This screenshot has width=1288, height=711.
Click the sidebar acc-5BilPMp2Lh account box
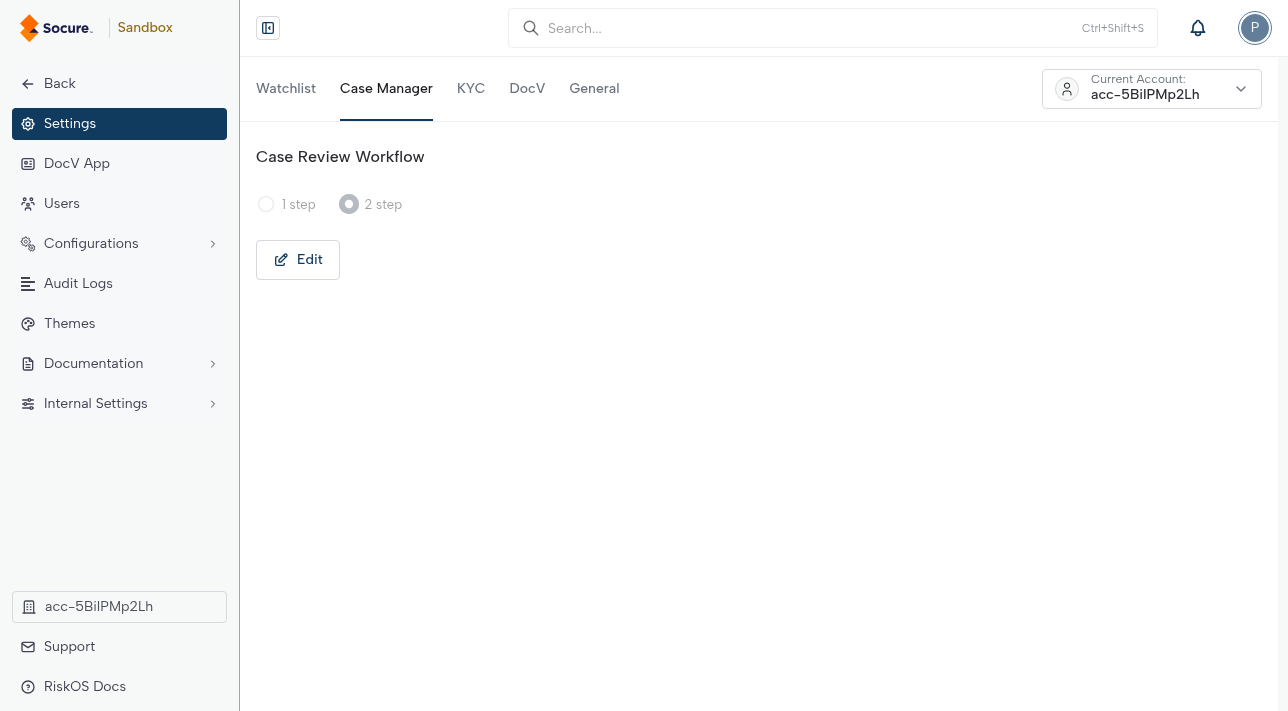119,607
